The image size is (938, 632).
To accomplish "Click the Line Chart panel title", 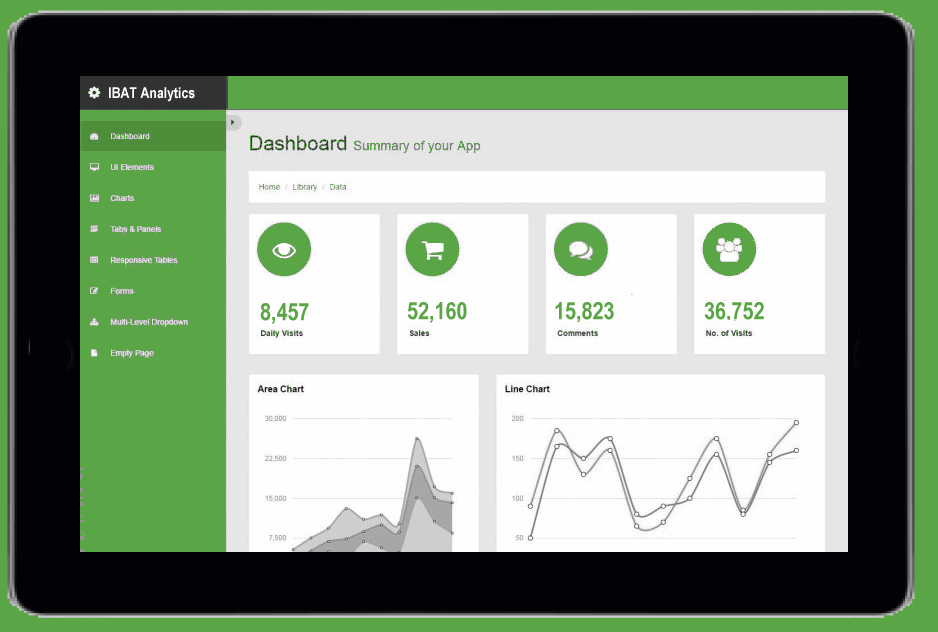I will click(x=527, y=389).
